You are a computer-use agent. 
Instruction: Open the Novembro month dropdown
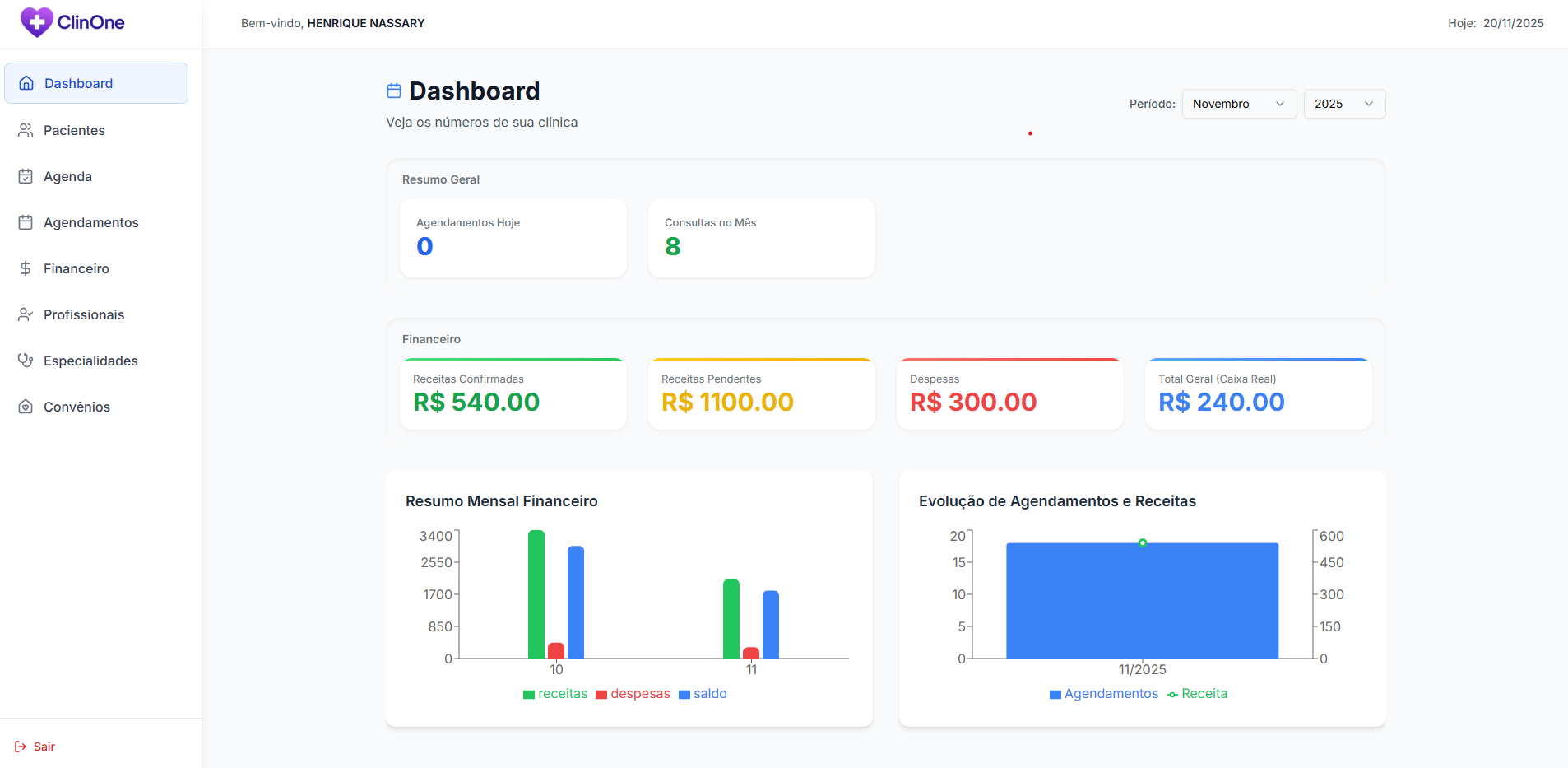tap(1238, 104)
